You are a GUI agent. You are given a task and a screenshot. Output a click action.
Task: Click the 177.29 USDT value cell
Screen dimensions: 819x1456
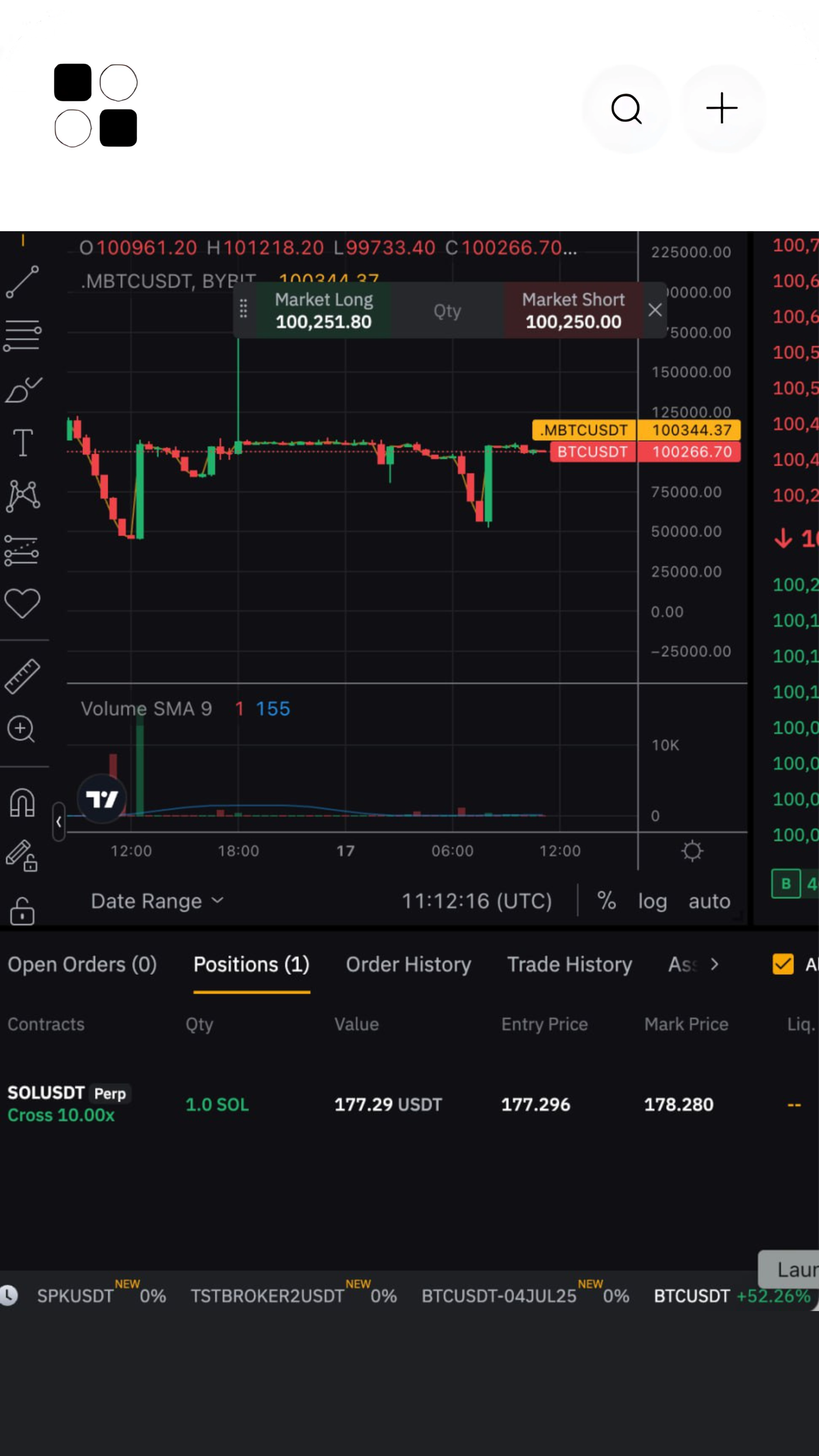click(x=388, y=1104)
